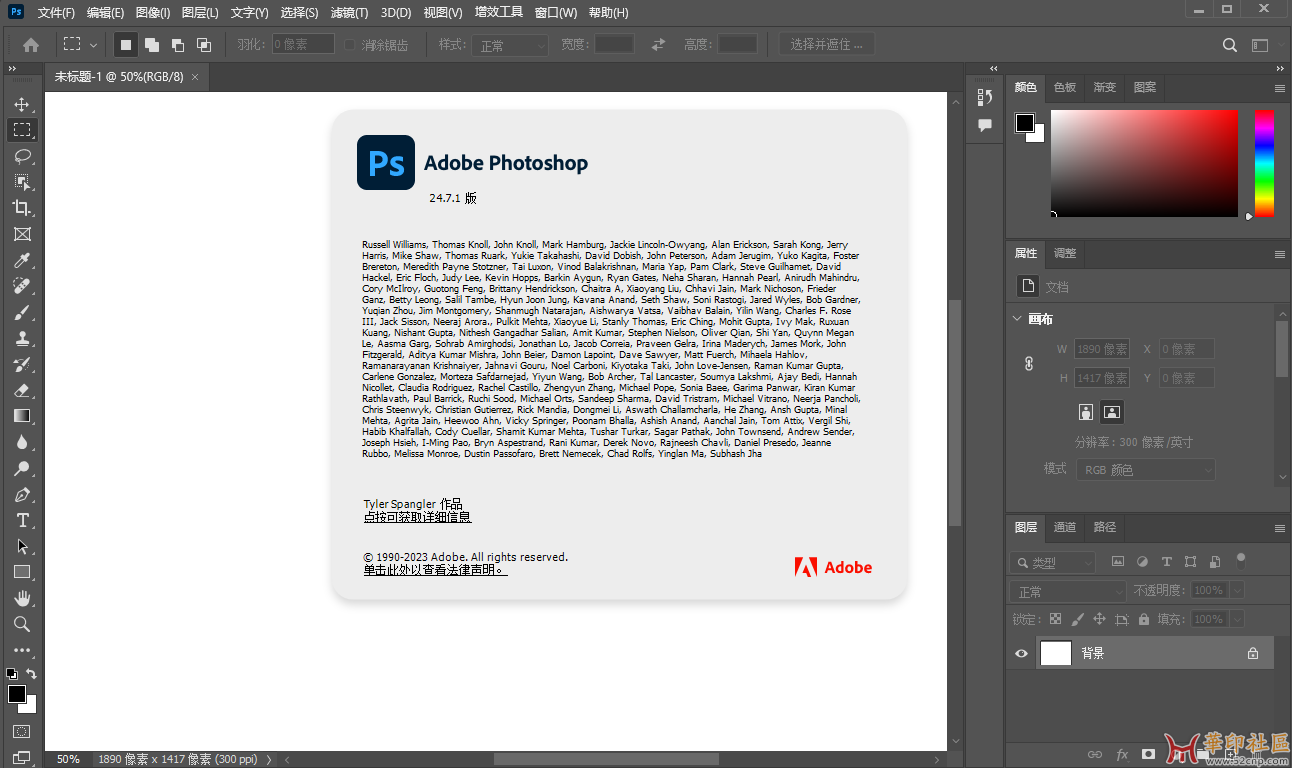Select the Clone Stamp tool
Screen dimensions: 1292x768
pos(22,338)
